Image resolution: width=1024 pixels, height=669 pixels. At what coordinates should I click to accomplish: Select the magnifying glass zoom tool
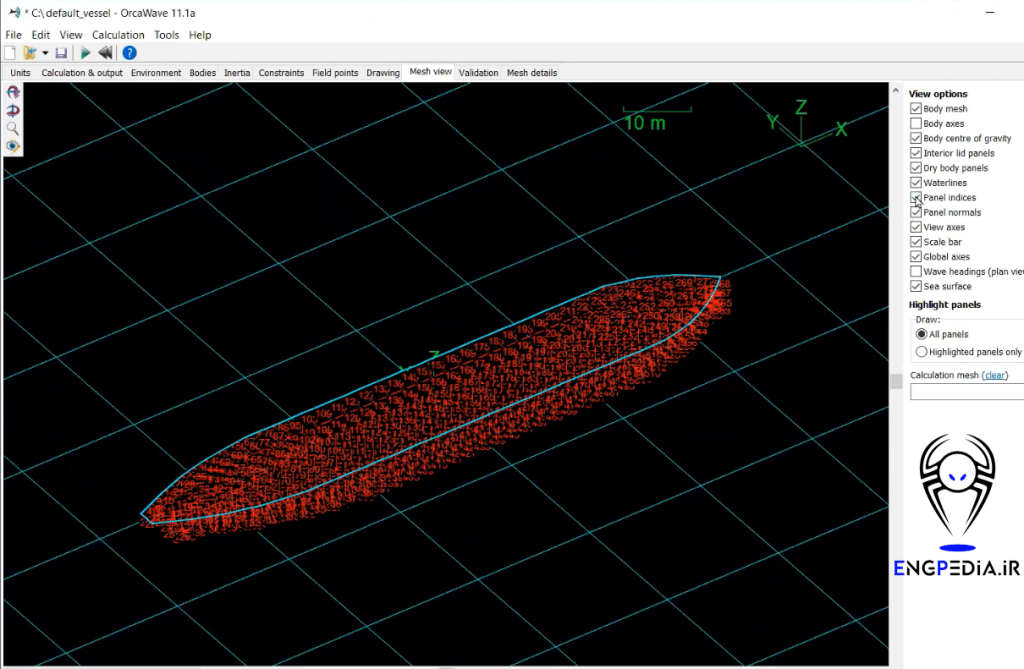click(x=13, y=128)
